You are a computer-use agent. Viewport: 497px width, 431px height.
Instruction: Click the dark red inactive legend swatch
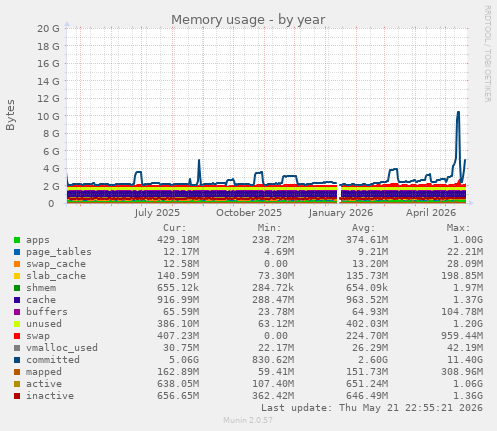17,396
